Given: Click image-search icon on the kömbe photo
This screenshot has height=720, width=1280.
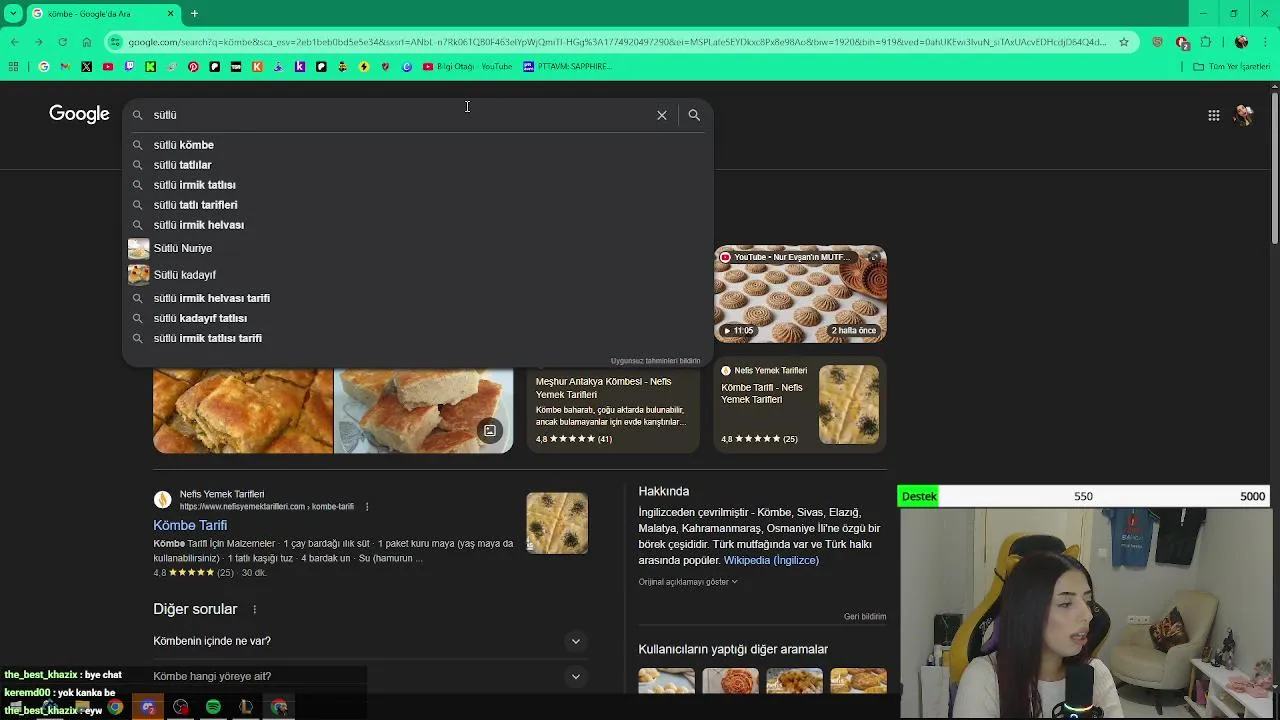Looking at the screenshot, I should tap(490, 431).
